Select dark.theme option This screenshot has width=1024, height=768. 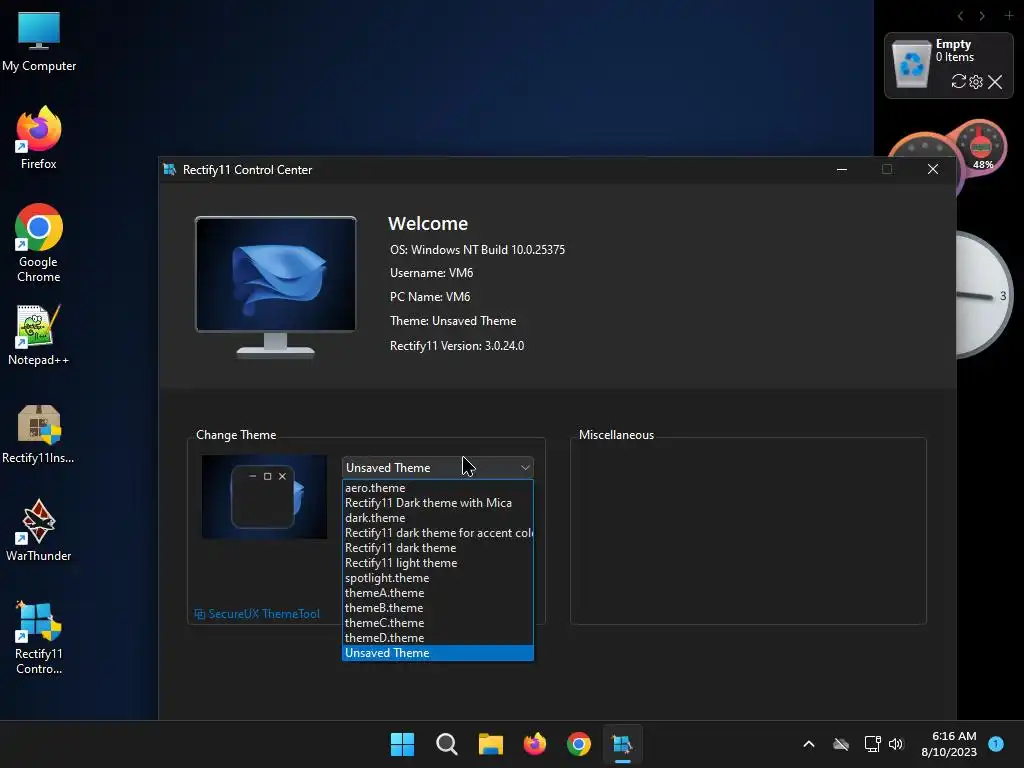438,518
